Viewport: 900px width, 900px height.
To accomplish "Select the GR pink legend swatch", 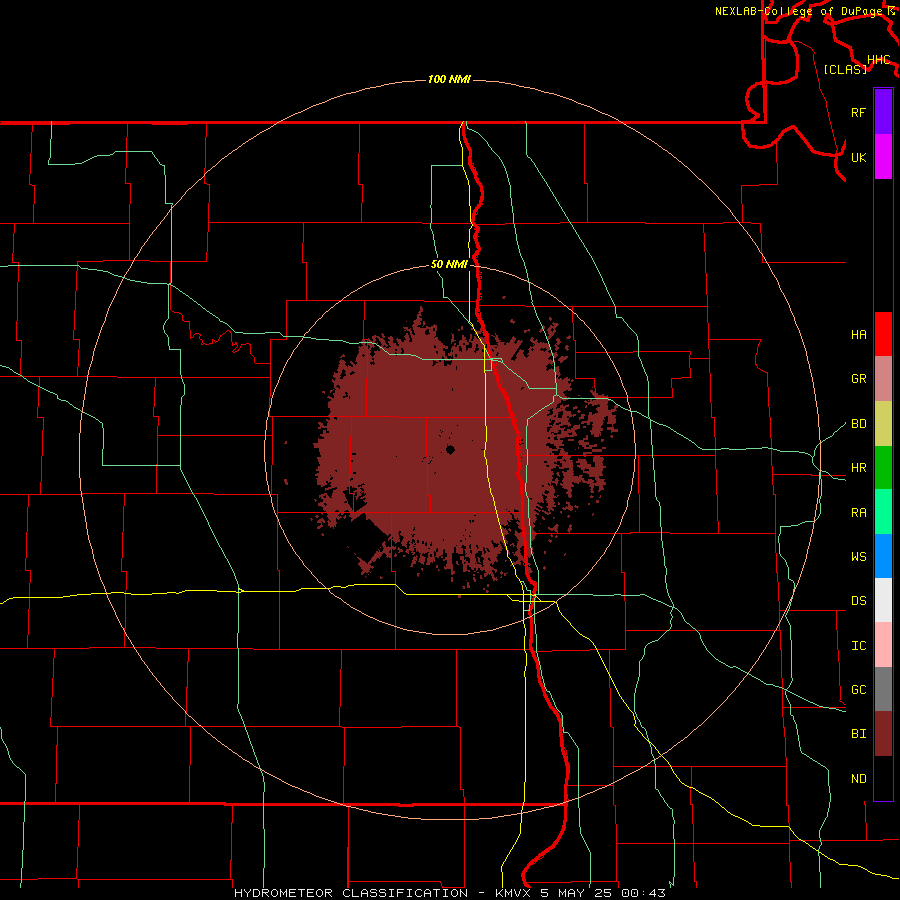I will click(883, 378).
